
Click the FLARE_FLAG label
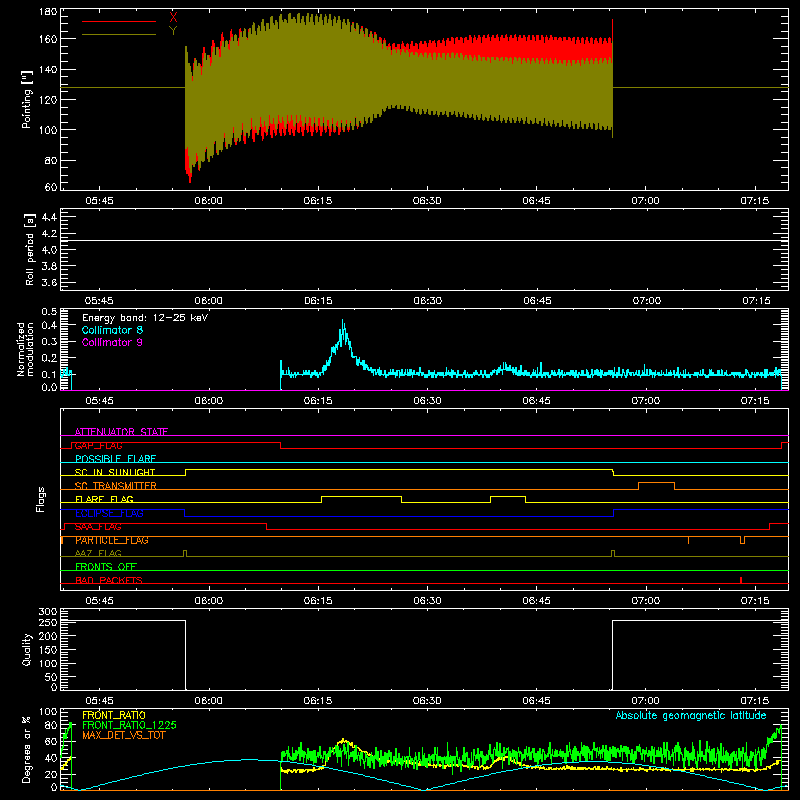[104, 499]
